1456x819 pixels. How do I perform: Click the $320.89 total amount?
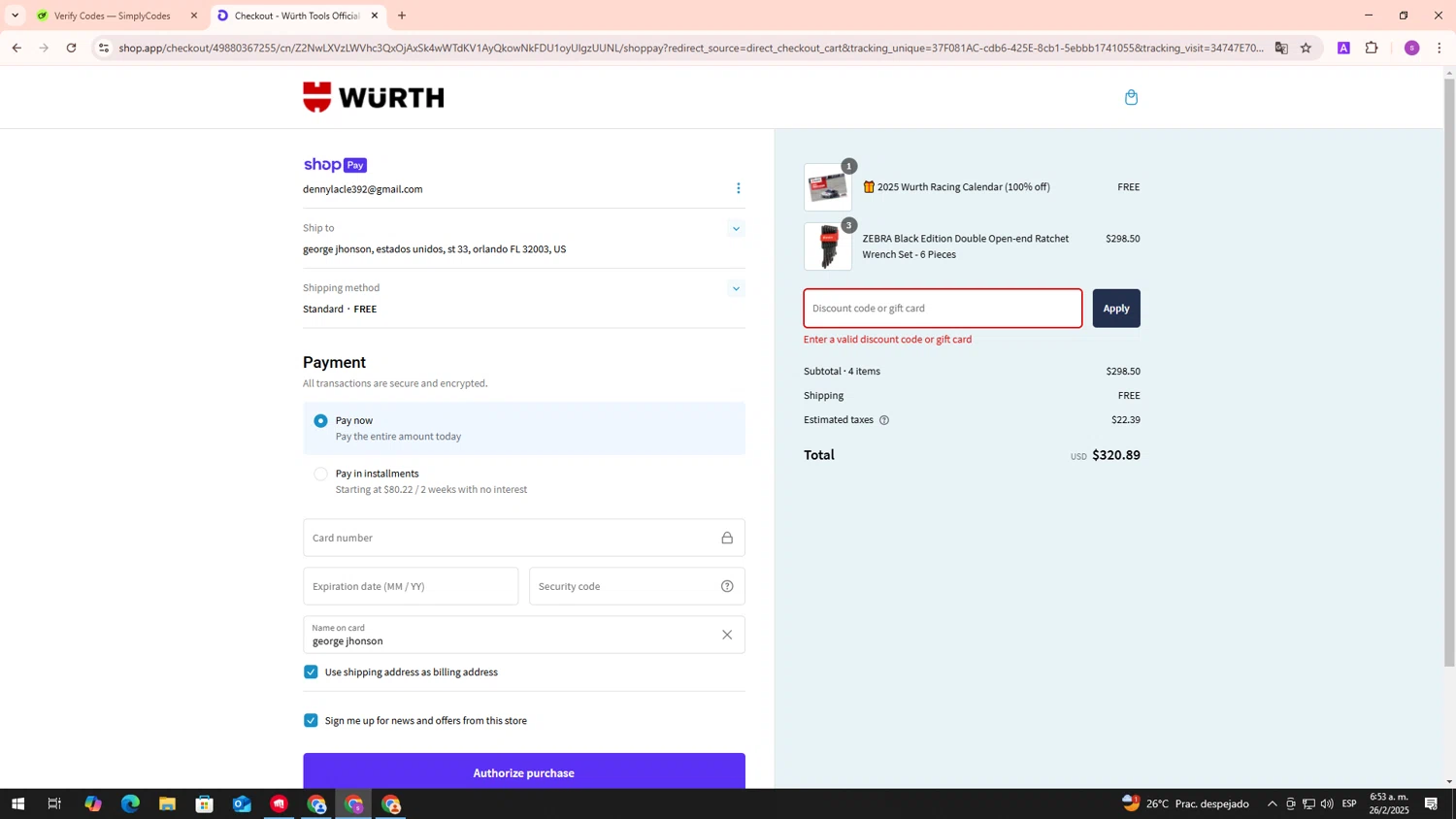1116,455
